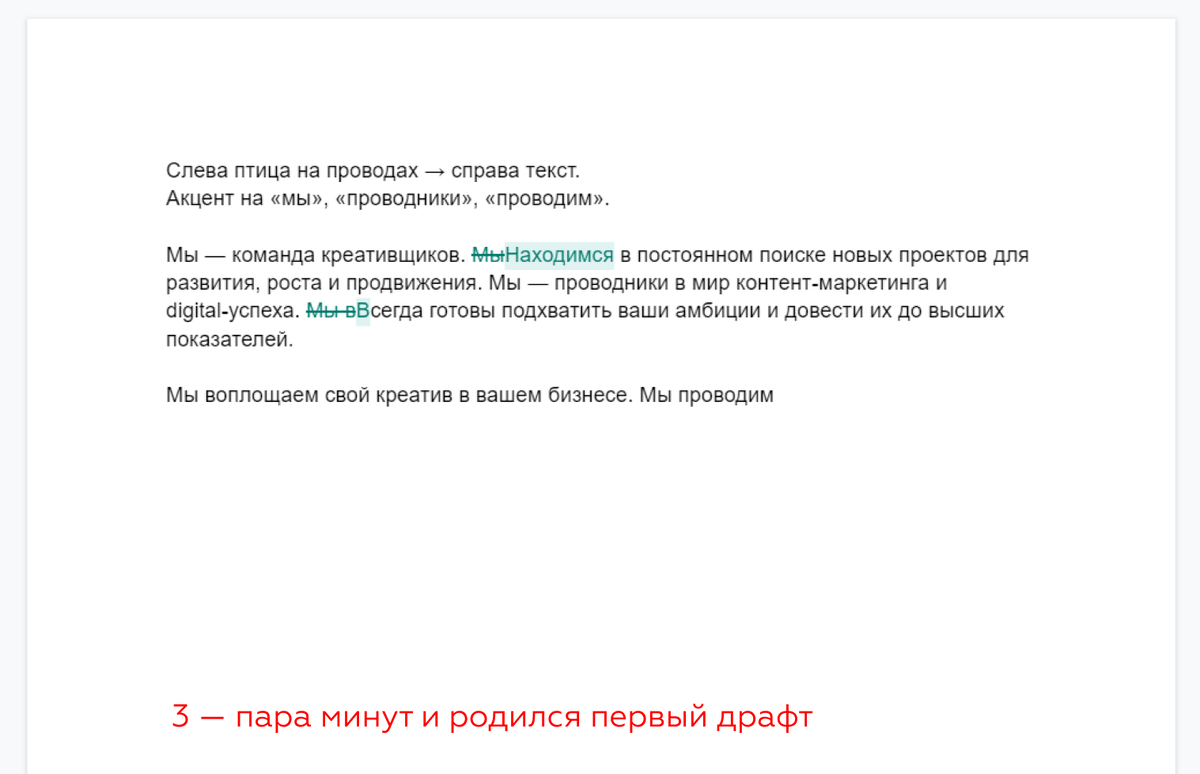Click the sentence "Мы воплощаем свой креатив в вашем бизнесе."

click(x=400, y=395)
